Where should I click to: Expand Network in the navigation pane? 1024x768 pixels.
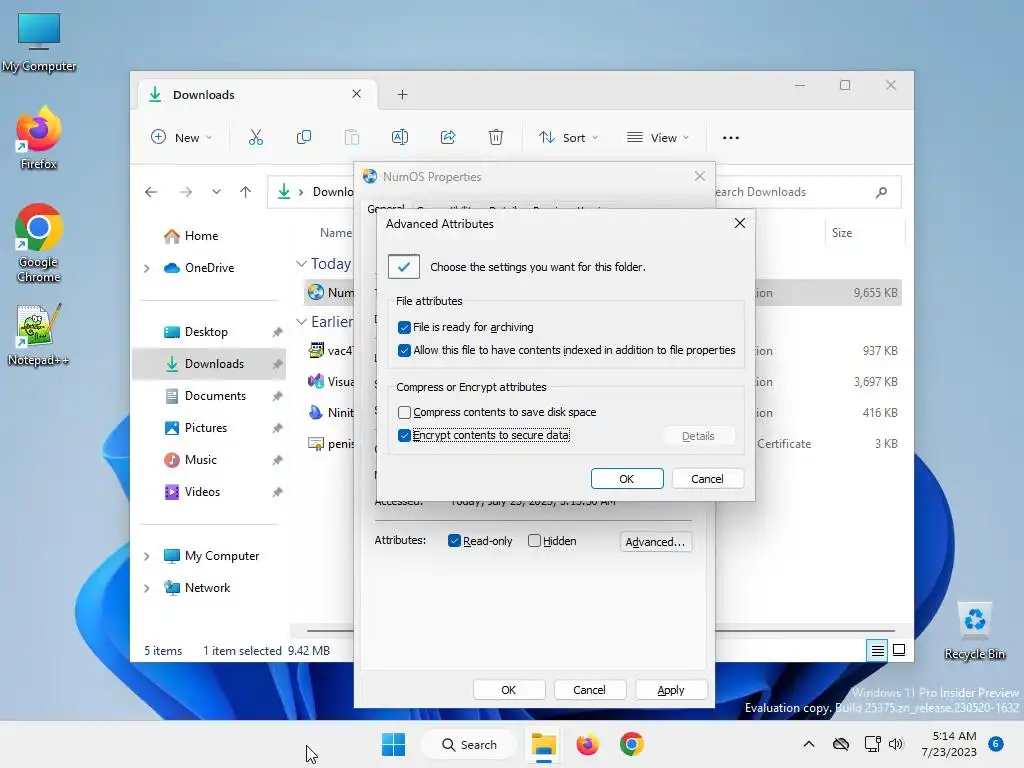(147, 588)
